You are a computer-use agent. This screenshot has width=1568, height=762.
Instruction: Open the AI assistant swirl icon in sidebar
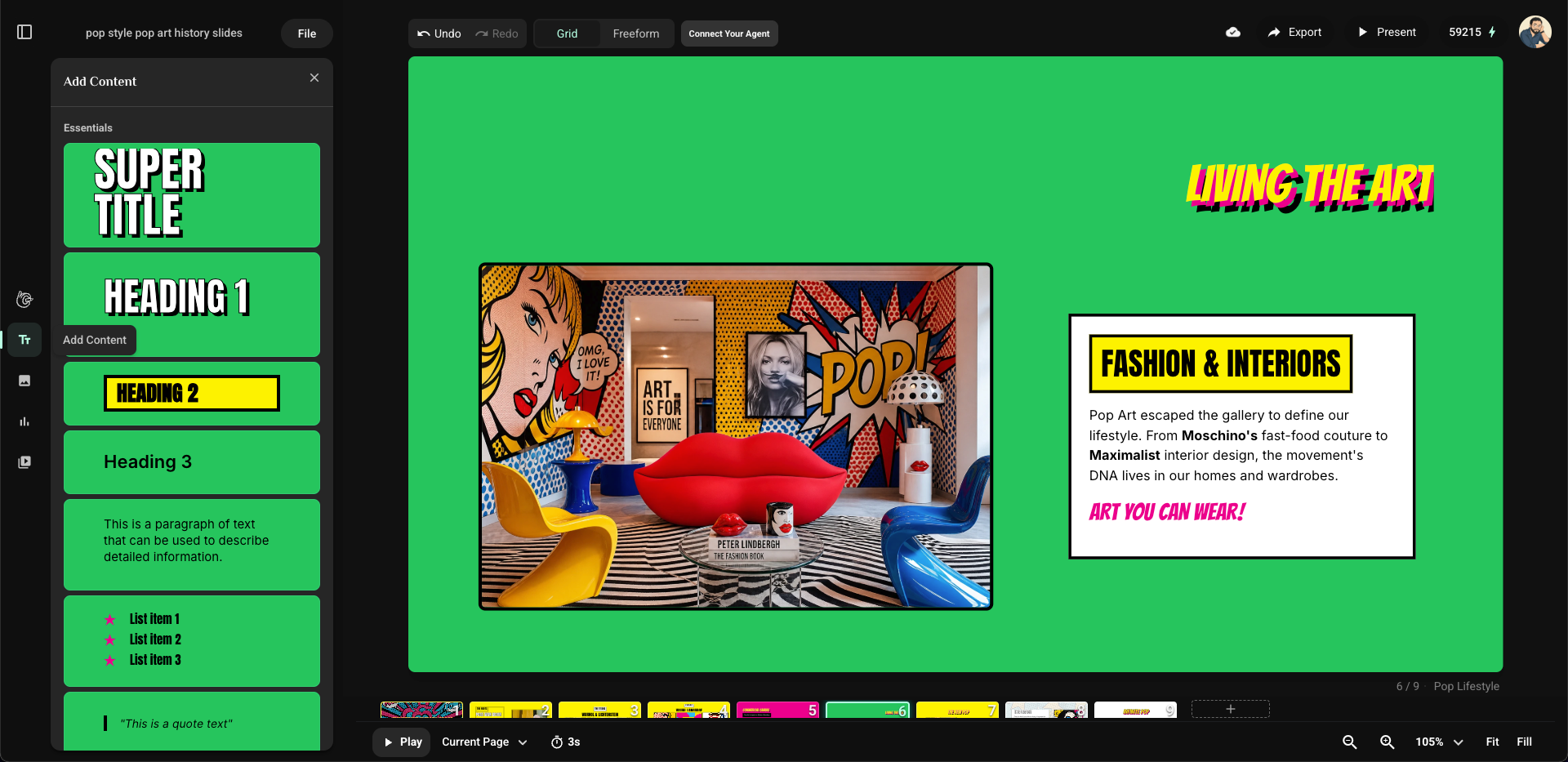point(24,300)
